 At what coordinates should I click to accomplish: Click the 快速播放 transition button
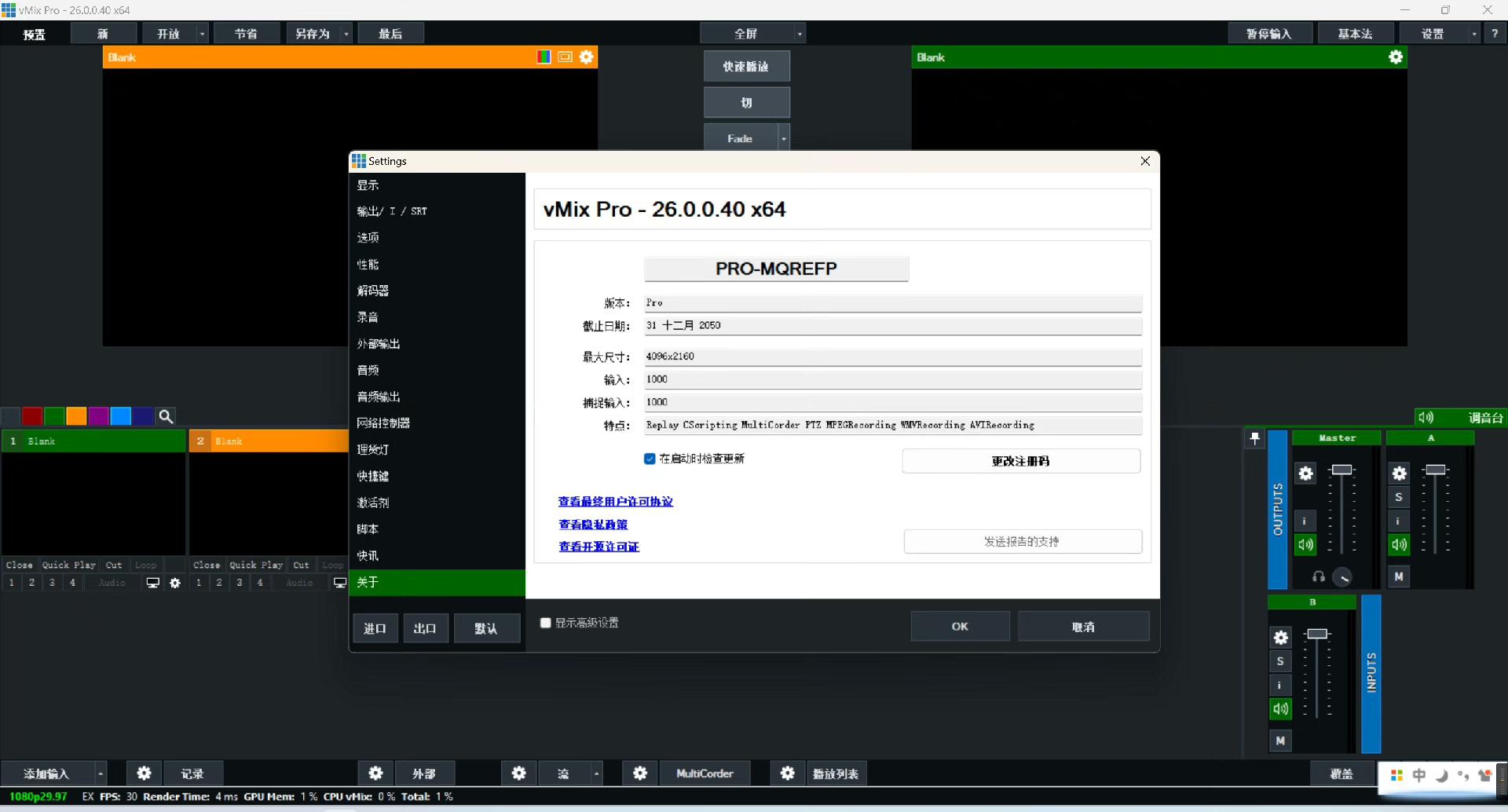[x=746, y=67]
